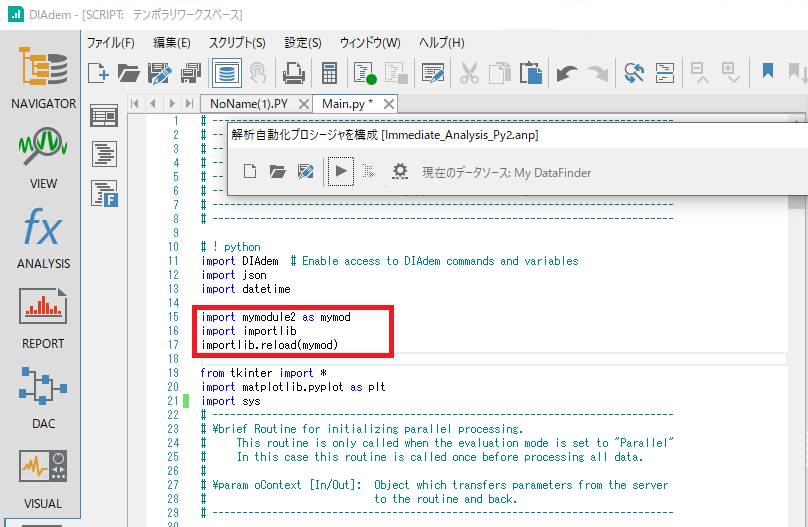Run analysis procedure with play button
Viewport: 808px width, 527px height.
click(341, 171)
